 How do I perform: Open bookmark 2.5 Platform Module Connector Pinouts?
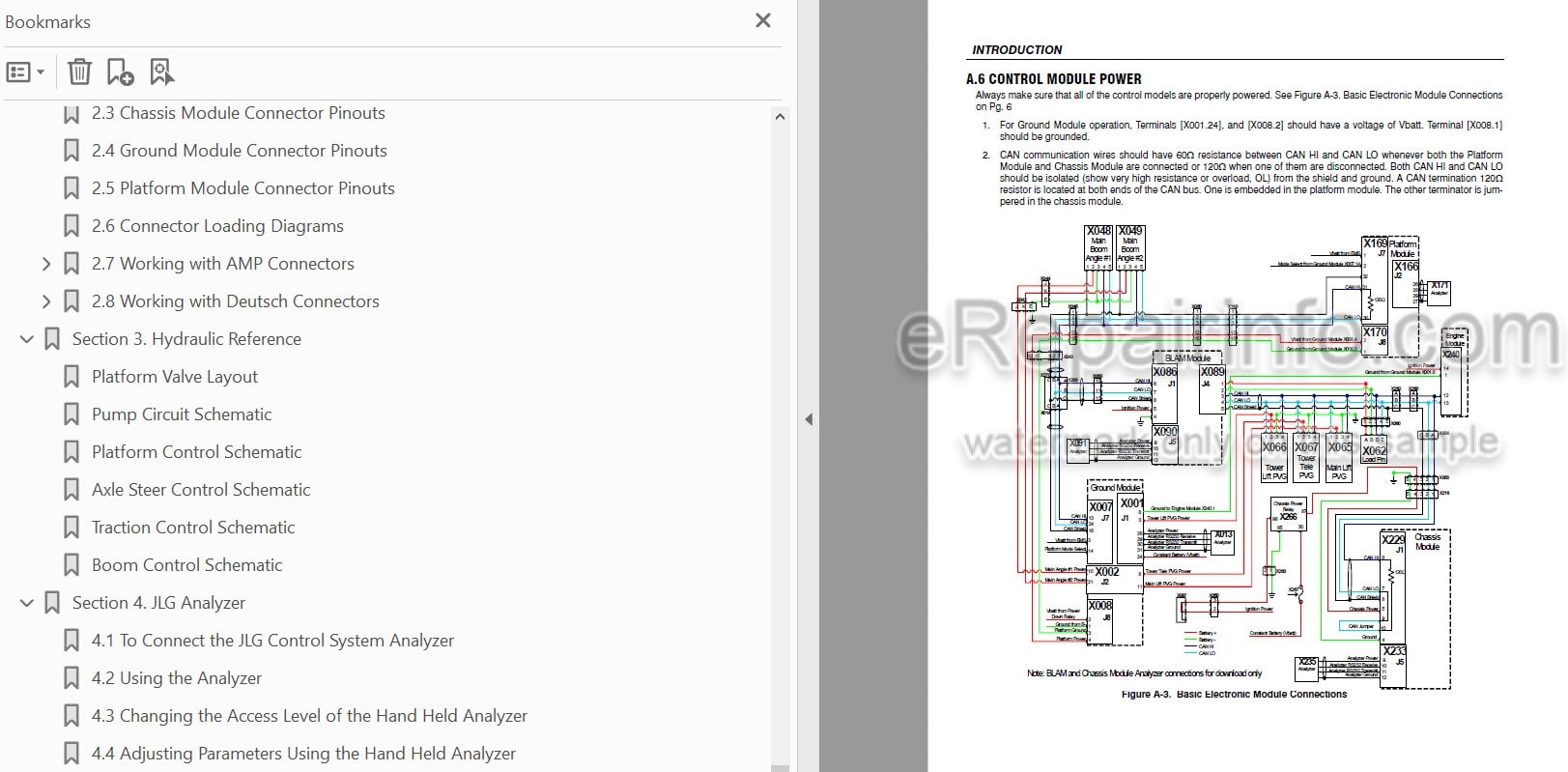tap(242, 188)
